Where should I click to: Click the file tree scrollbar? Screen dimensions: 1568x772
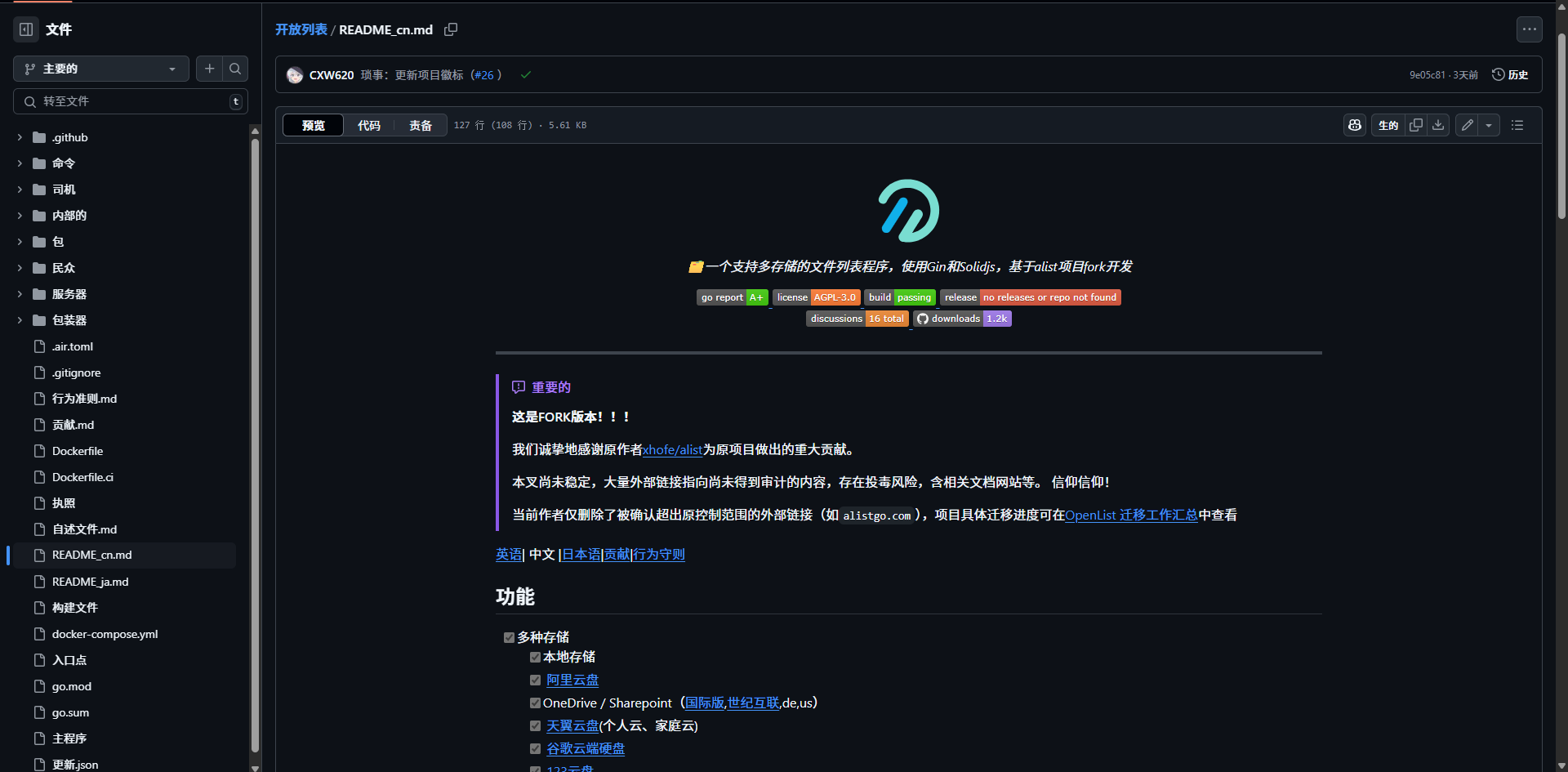255,445
